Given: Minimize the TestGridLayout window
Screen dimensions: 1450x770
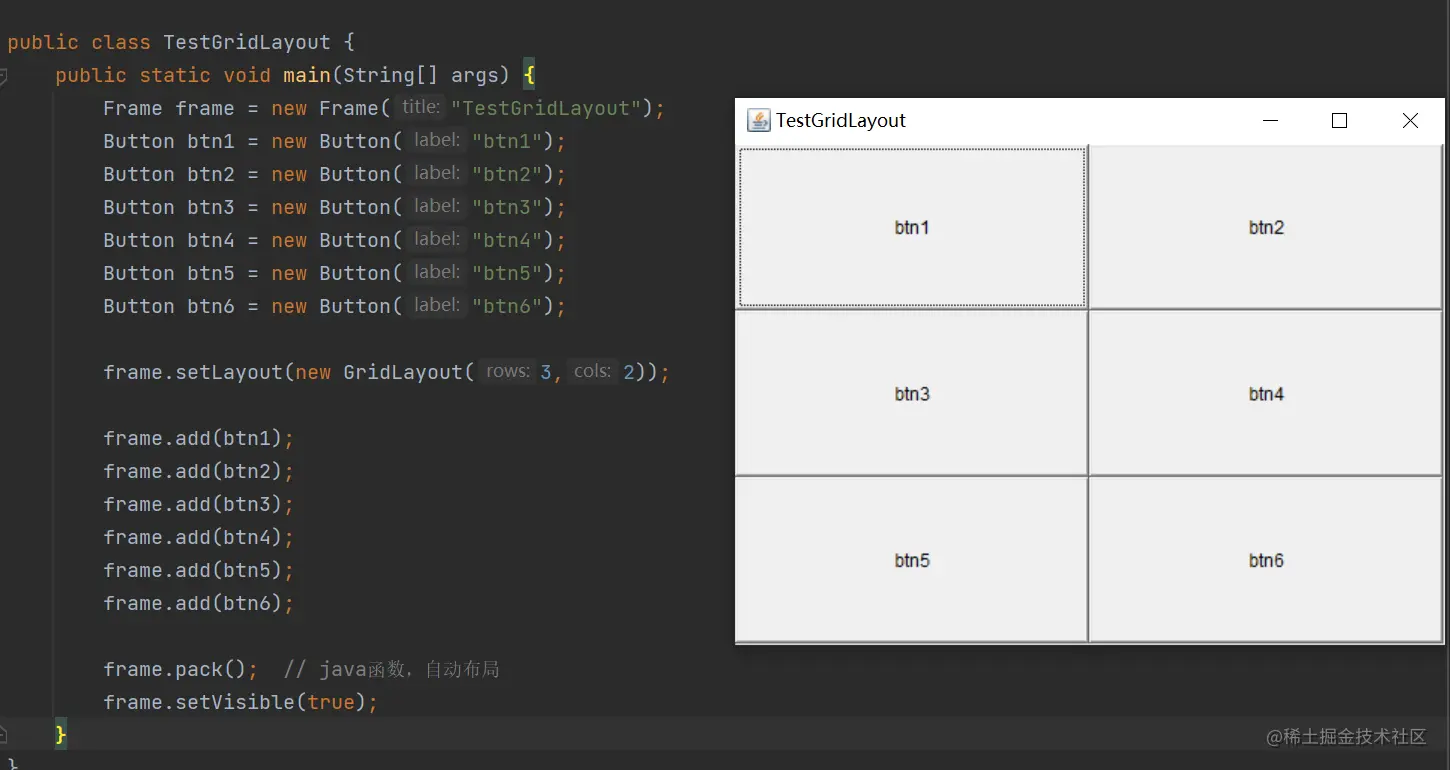Looking at the screenshot, I should click(x=1271, y=121).
